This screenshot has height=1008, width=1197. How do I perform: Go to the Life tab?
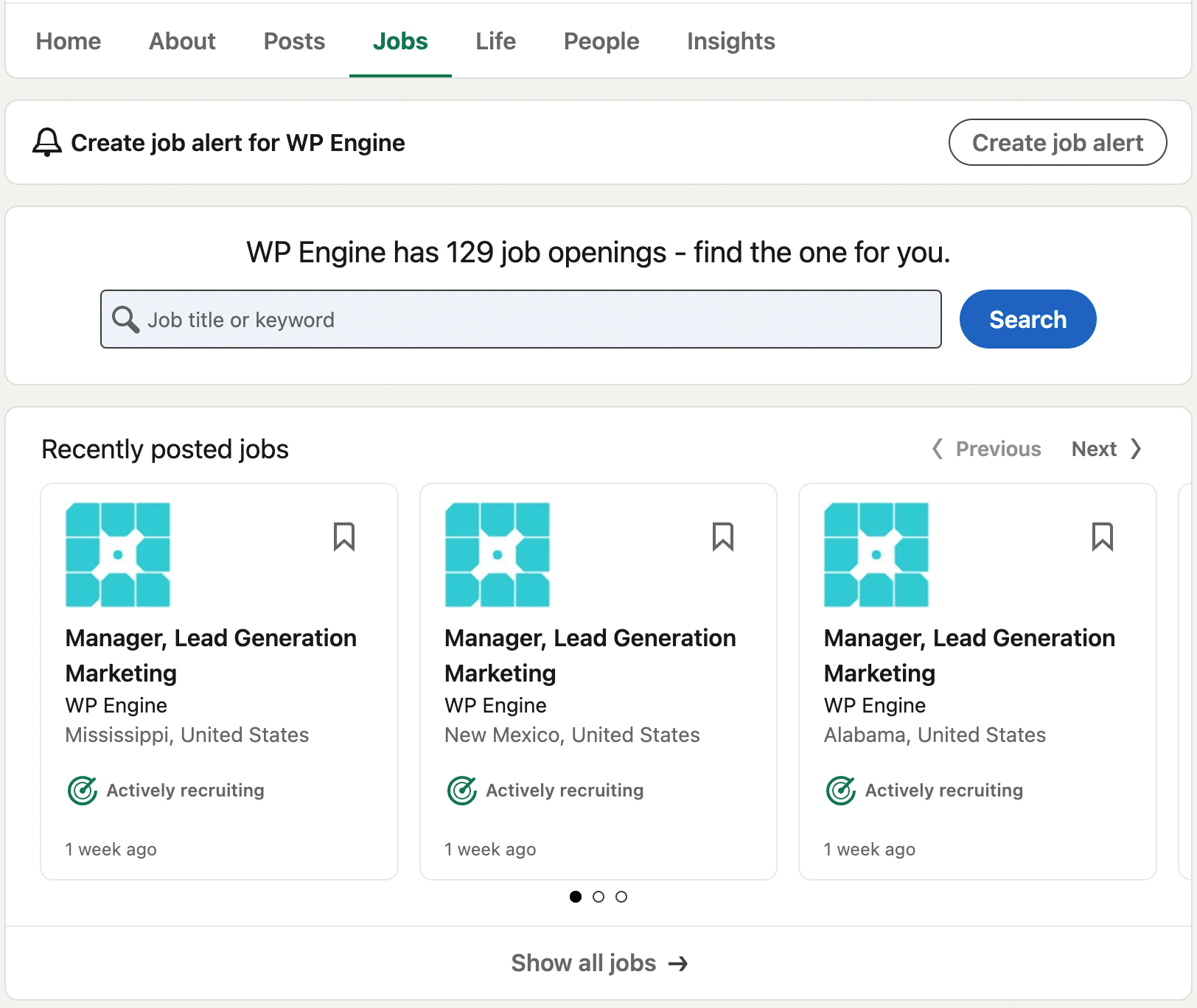[495, 41]
